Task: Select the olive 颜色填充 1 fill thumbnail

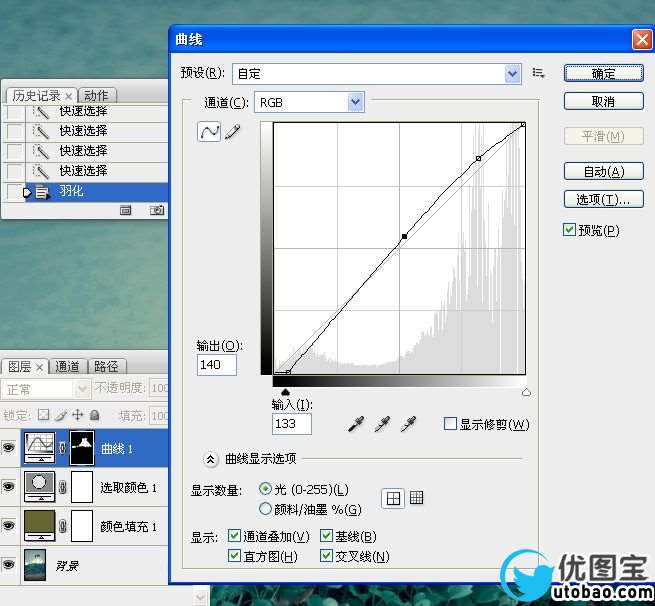Action: pyautogui.click(x=40, y=526)
